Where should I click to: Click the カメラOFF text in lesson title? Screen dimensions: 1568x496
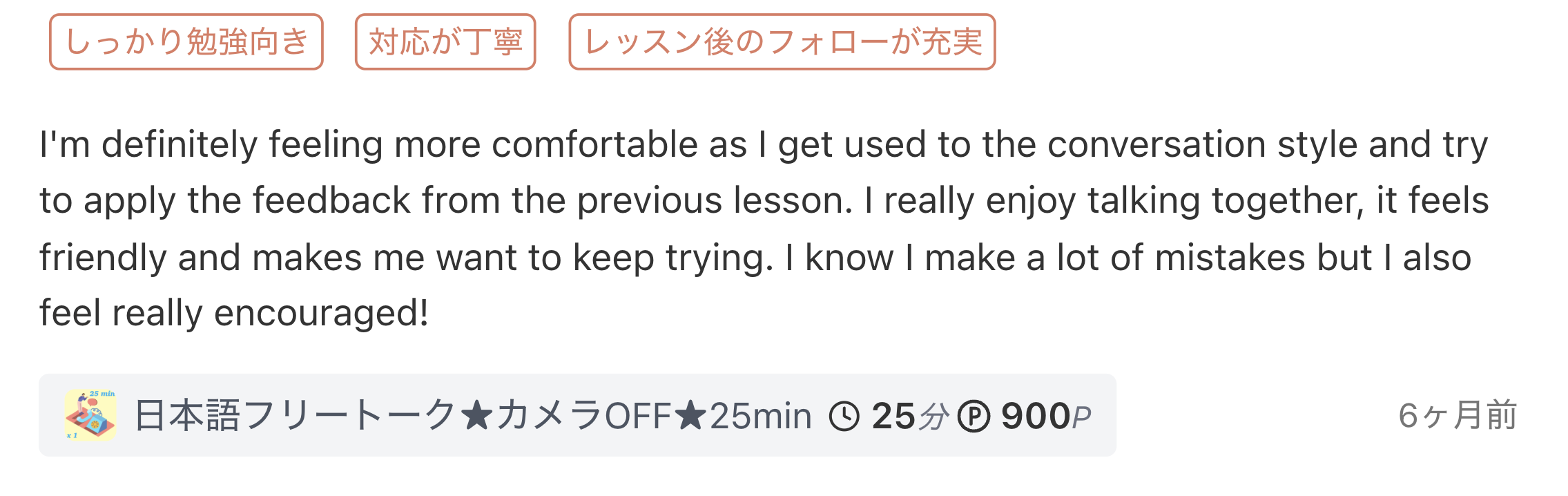pyautogui.click(x=583, y=417)
